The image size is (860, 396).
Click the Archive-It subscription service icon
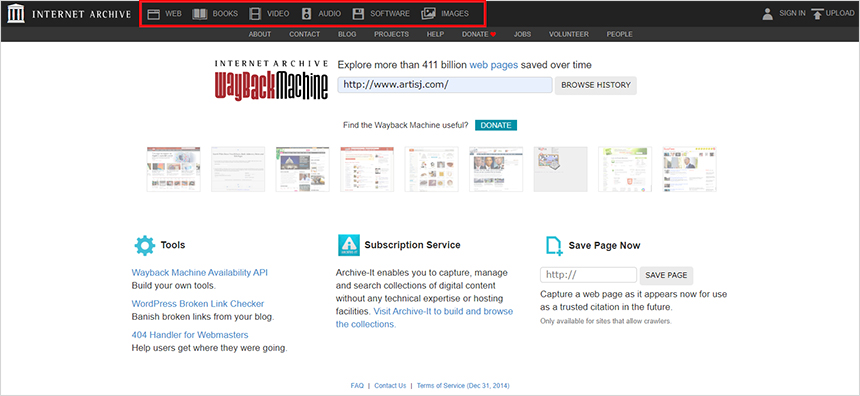click(349, 245)
